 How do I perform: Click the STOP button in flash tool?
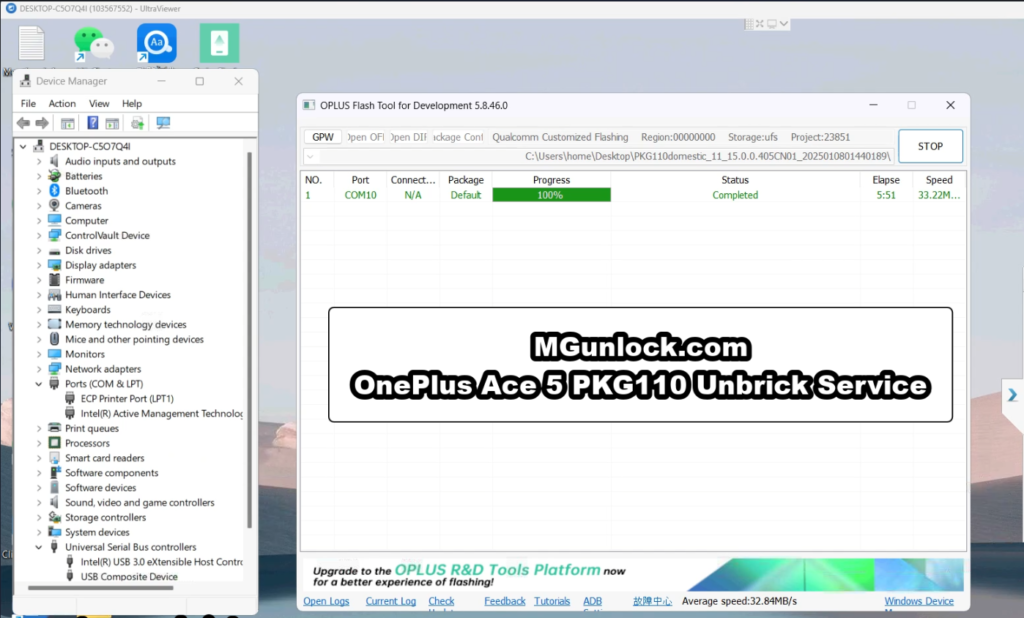pyautogui.click(x=930, y=146)
